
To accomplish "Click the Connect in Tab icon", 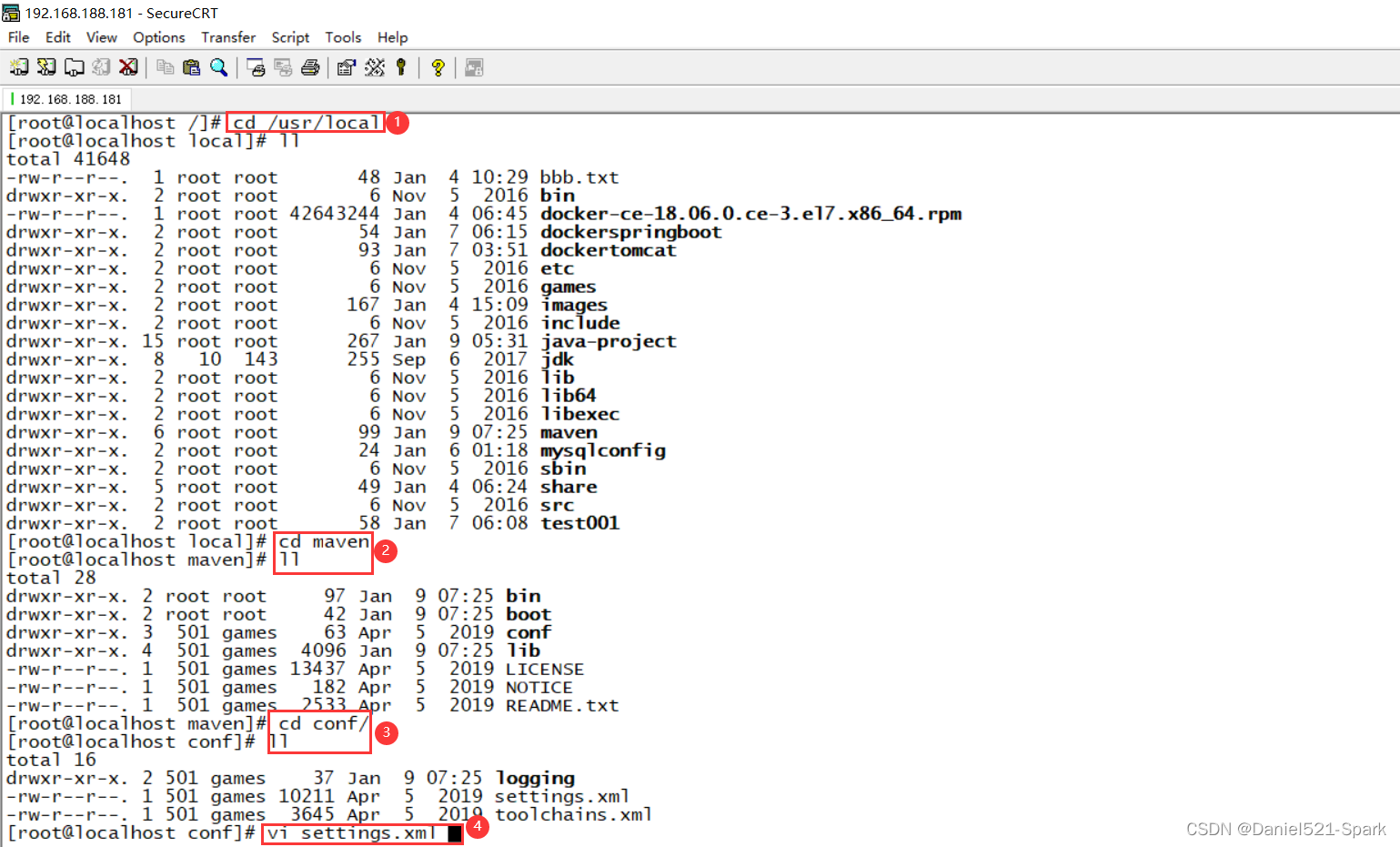I will pos(75,67).
